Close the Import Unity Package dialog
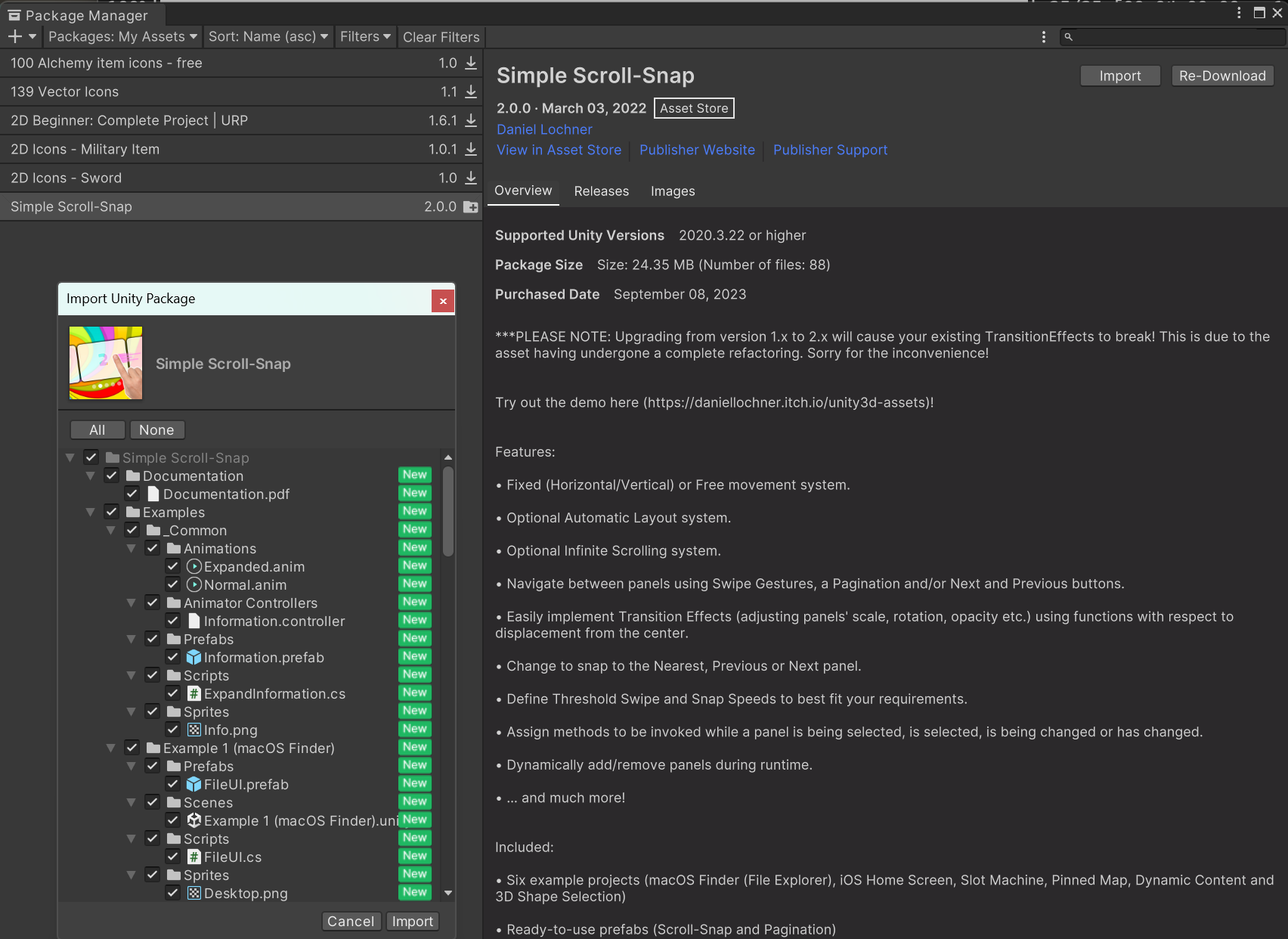Screen dimensions: 1288x939 click(443, 301)
